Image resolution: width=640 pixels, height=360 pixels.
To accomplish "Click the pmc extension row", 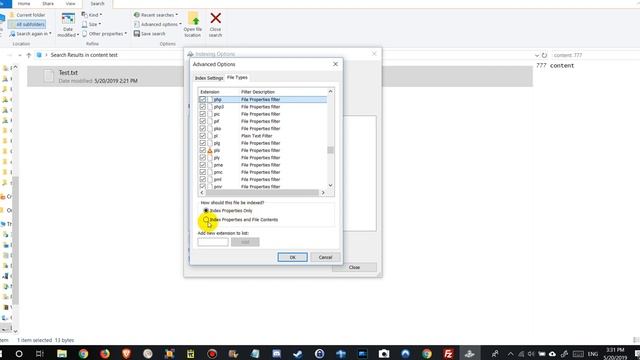I will (263, 172).
